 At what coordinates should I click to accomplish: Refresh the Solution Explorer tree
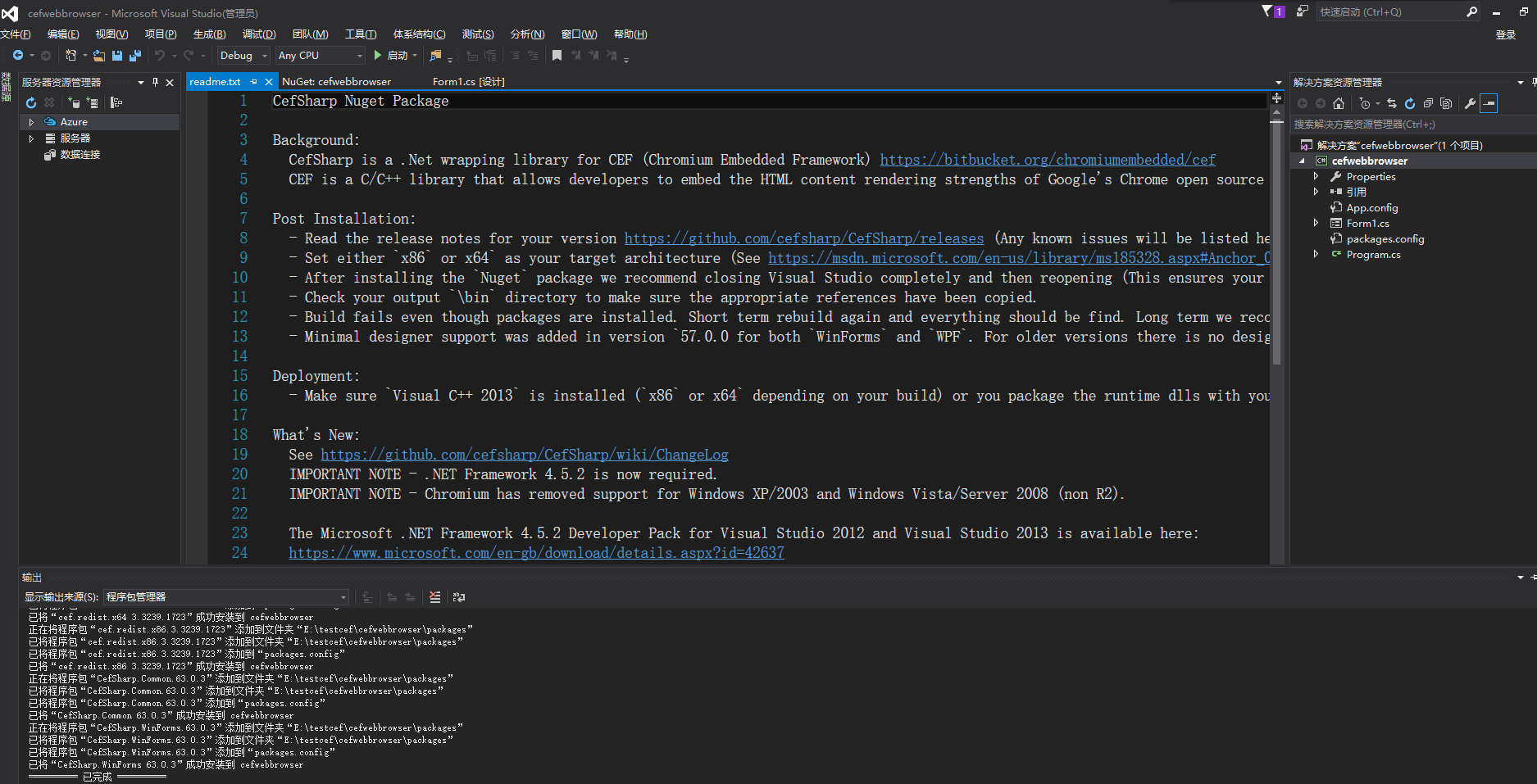click(x=1410, y=103)
